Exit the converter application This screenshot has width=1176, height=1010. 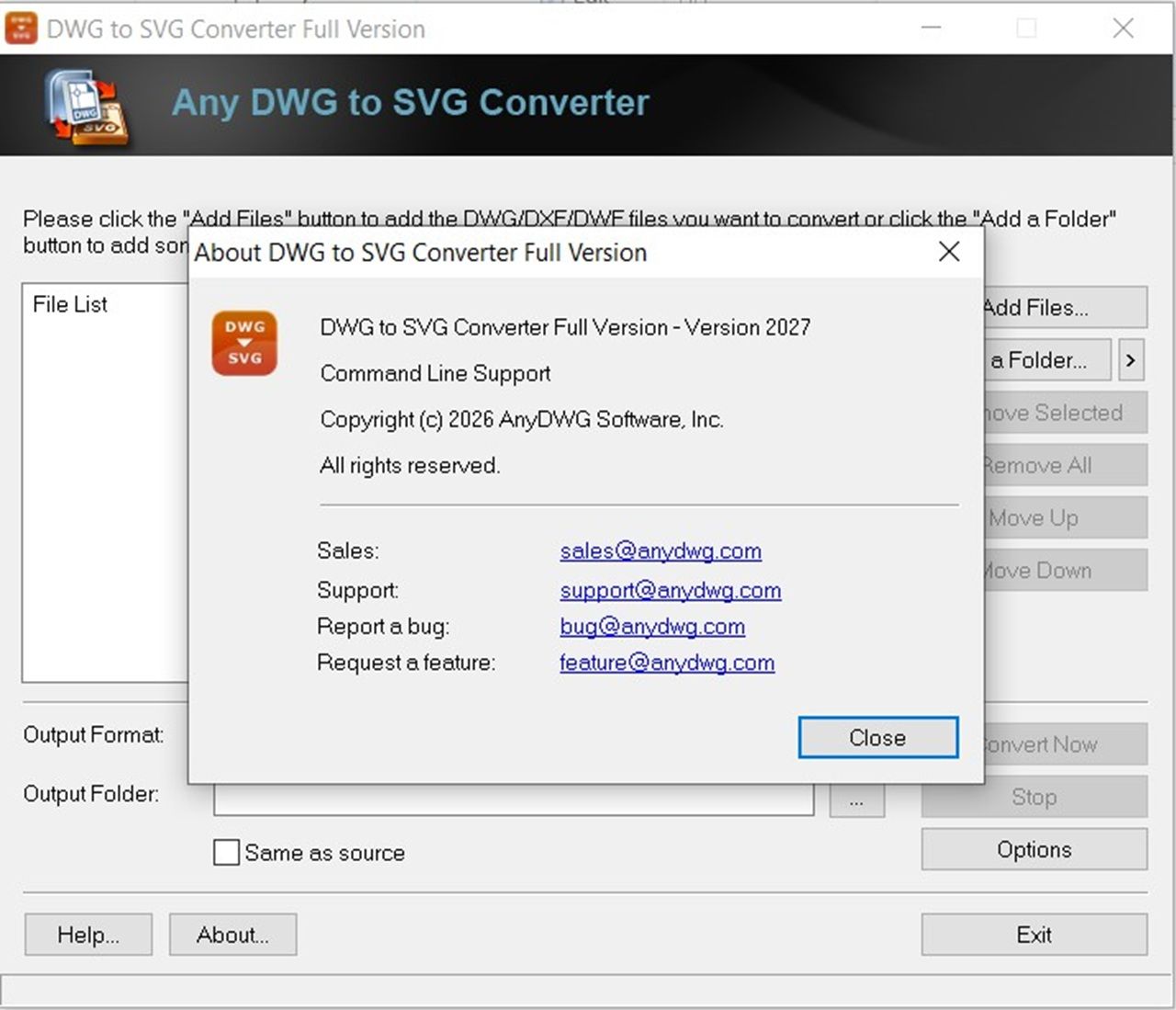pos(1035,935)
